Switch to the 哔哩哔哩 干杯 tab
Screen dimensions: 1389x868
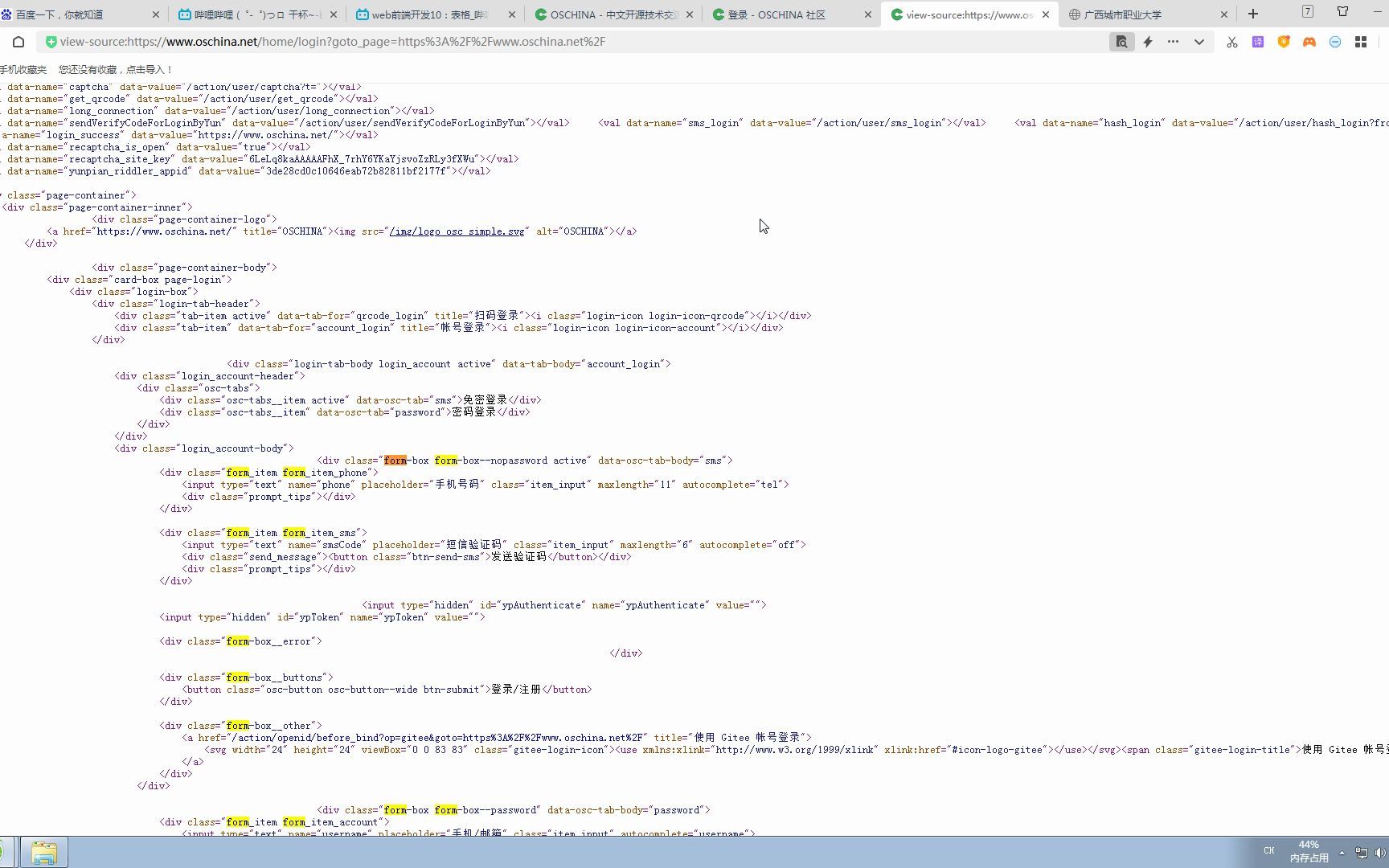pyautogui.click(x=257, y=14)
